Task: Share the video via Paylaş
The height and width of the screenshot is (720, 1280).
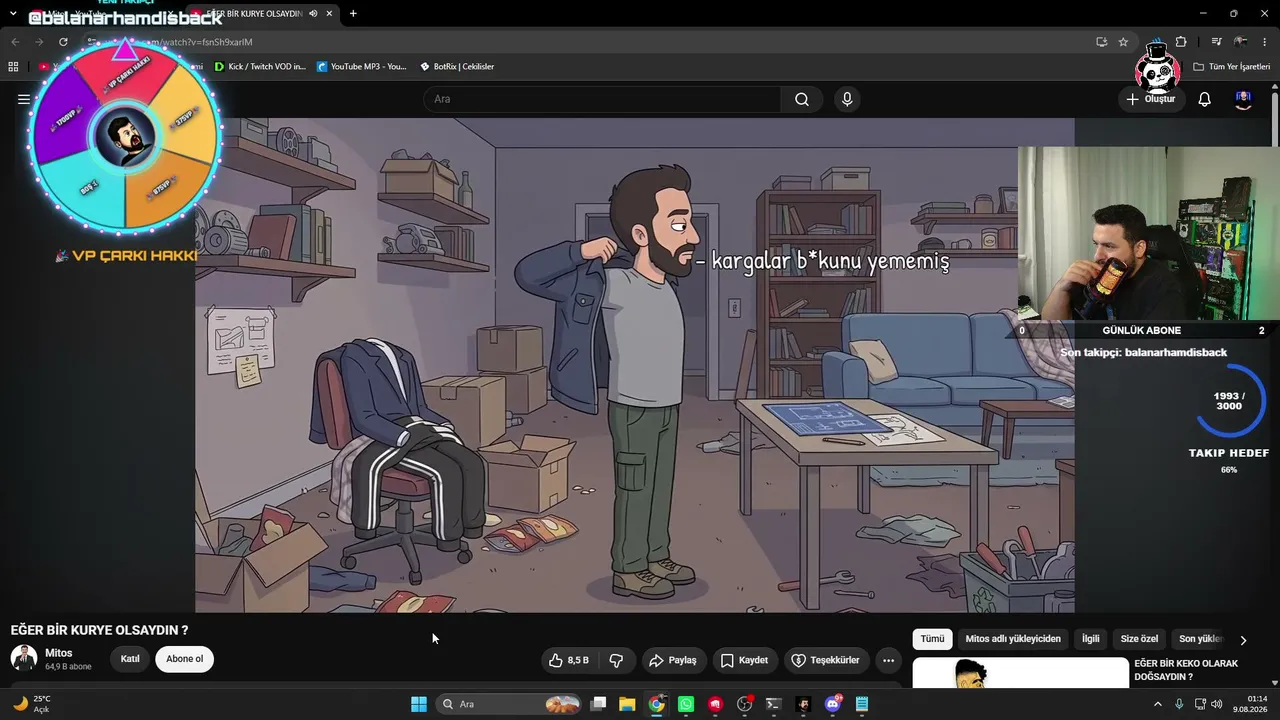Action: (x=673, y=660)
